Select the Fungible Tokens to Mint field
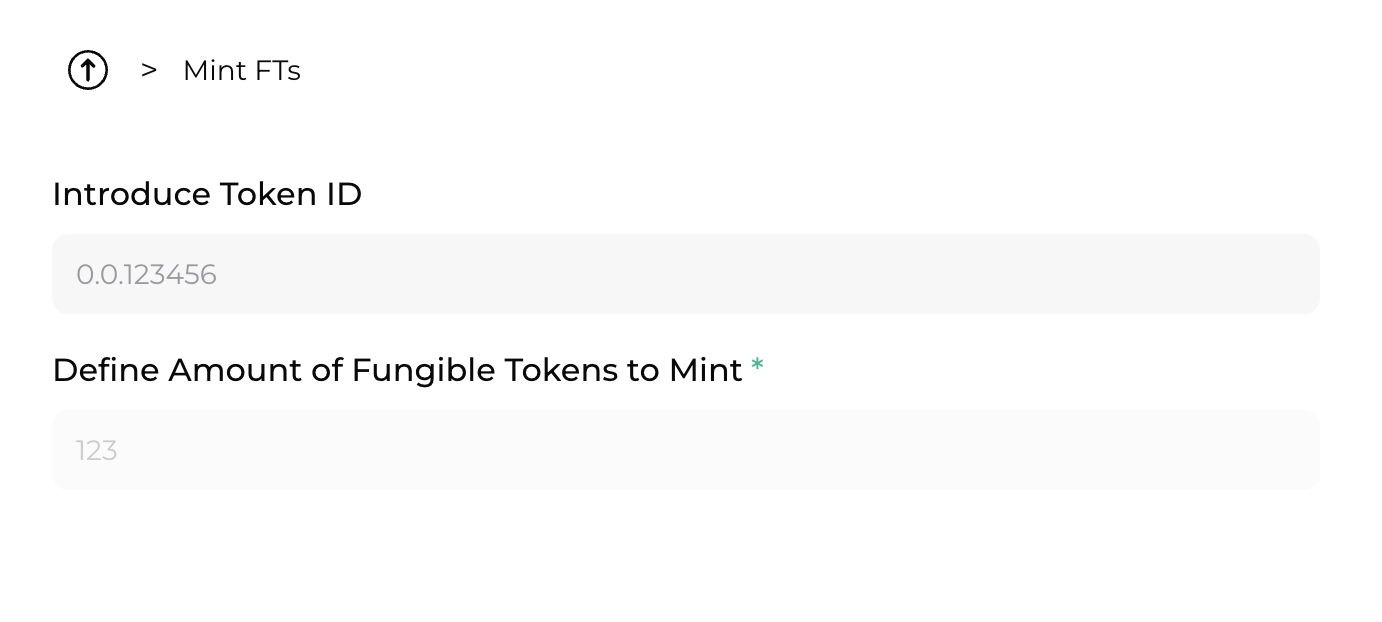Image resolution: width=1382 pixels, height=622 pixels. 685,450
